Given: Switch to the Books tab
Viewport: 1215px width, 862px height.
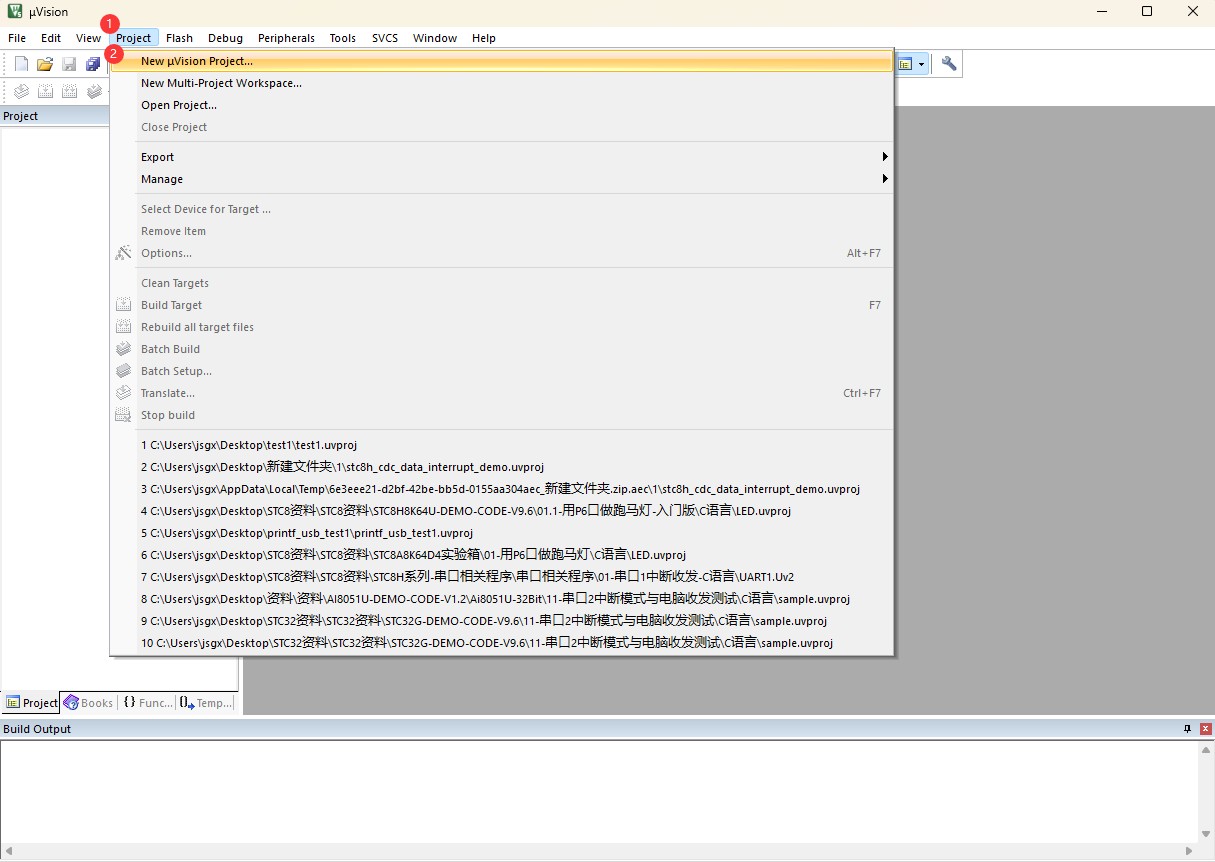Looking at the screenshot, I should (88, 703).
